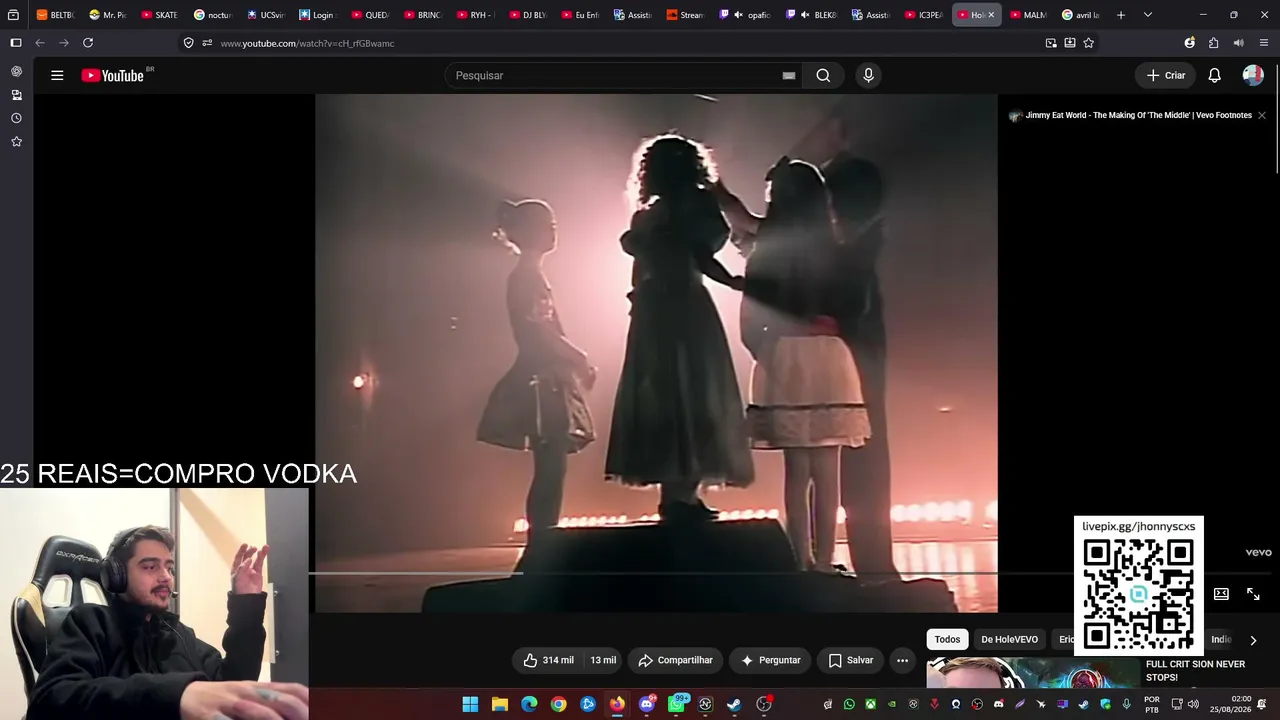Switch to the Login browser tab

pos(318,15)
